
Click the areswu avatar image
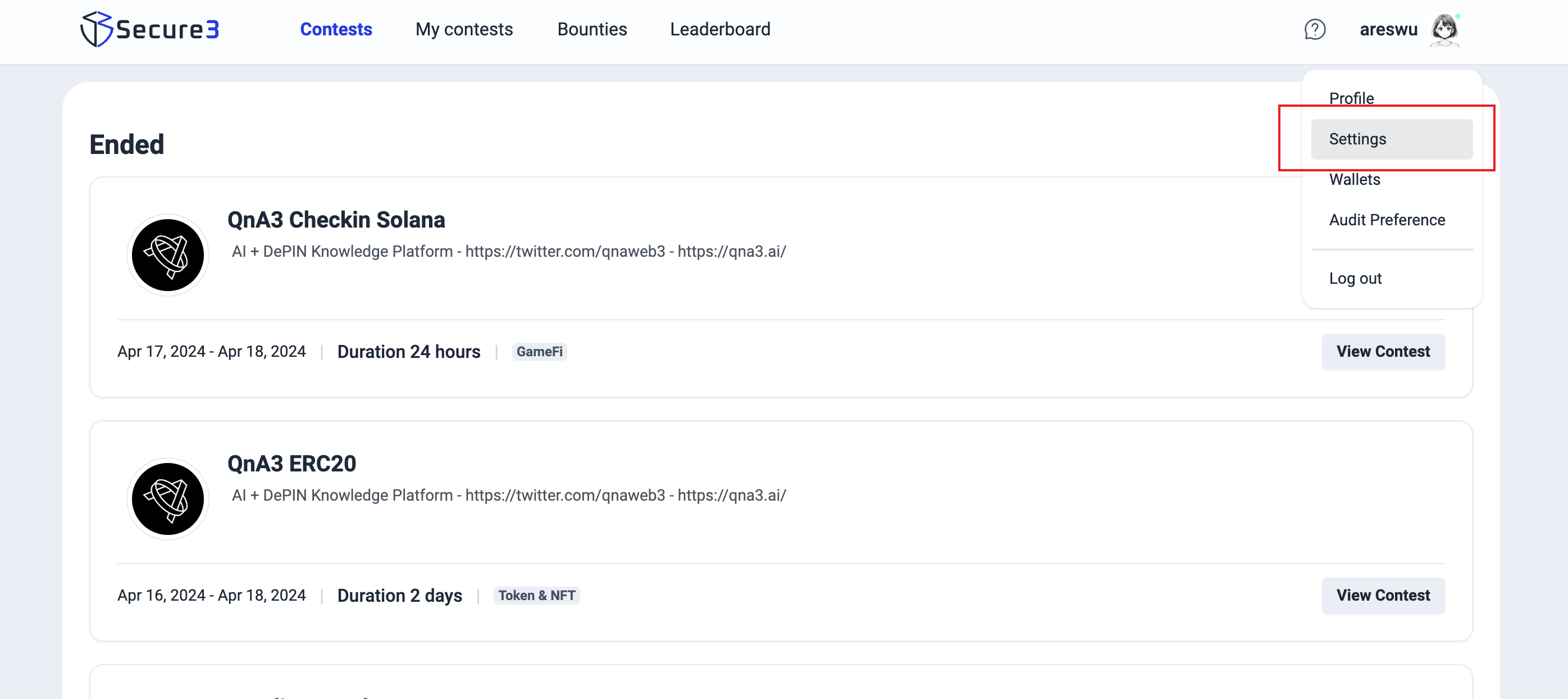(1444, 29)
